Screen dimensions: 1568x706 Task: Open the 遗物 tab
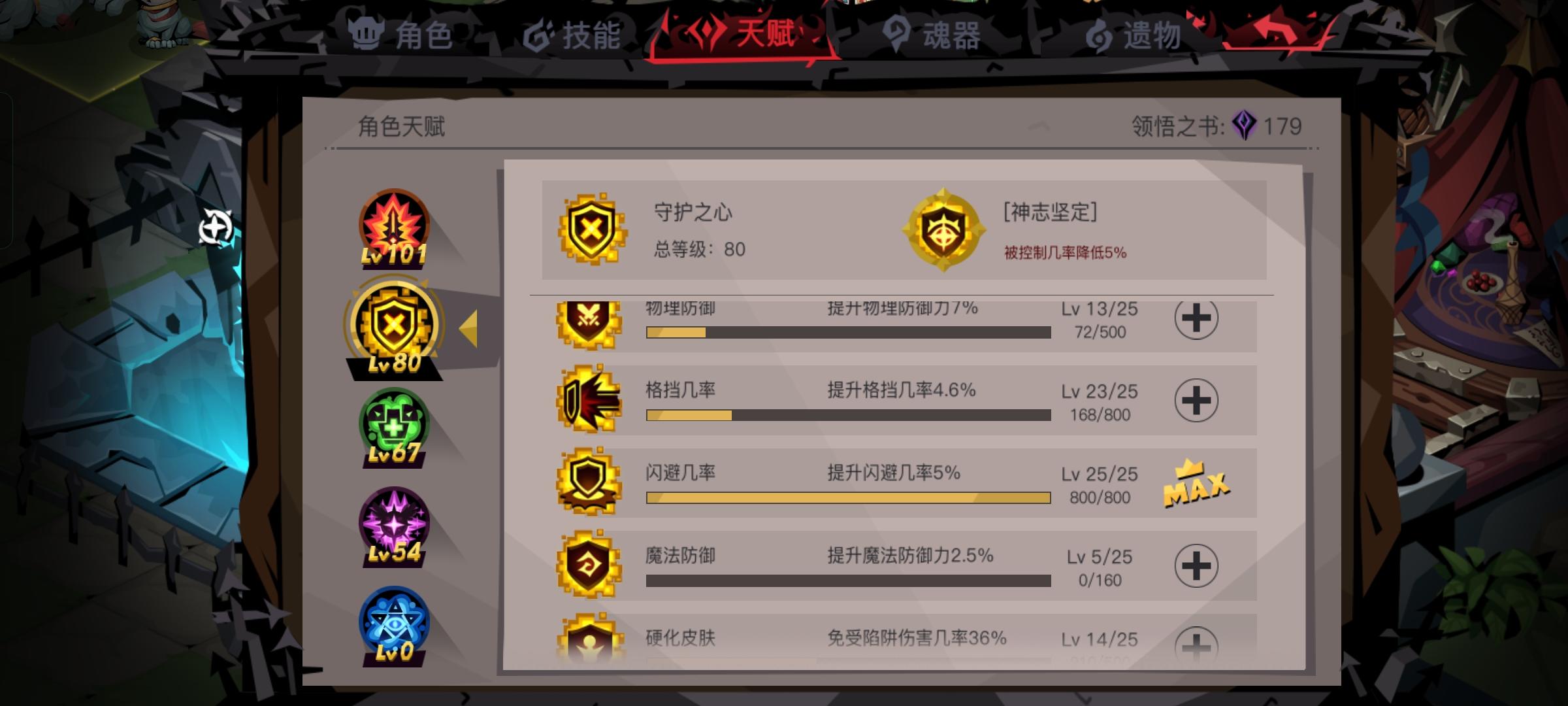pyautogui.click(x=1132, y=34)
